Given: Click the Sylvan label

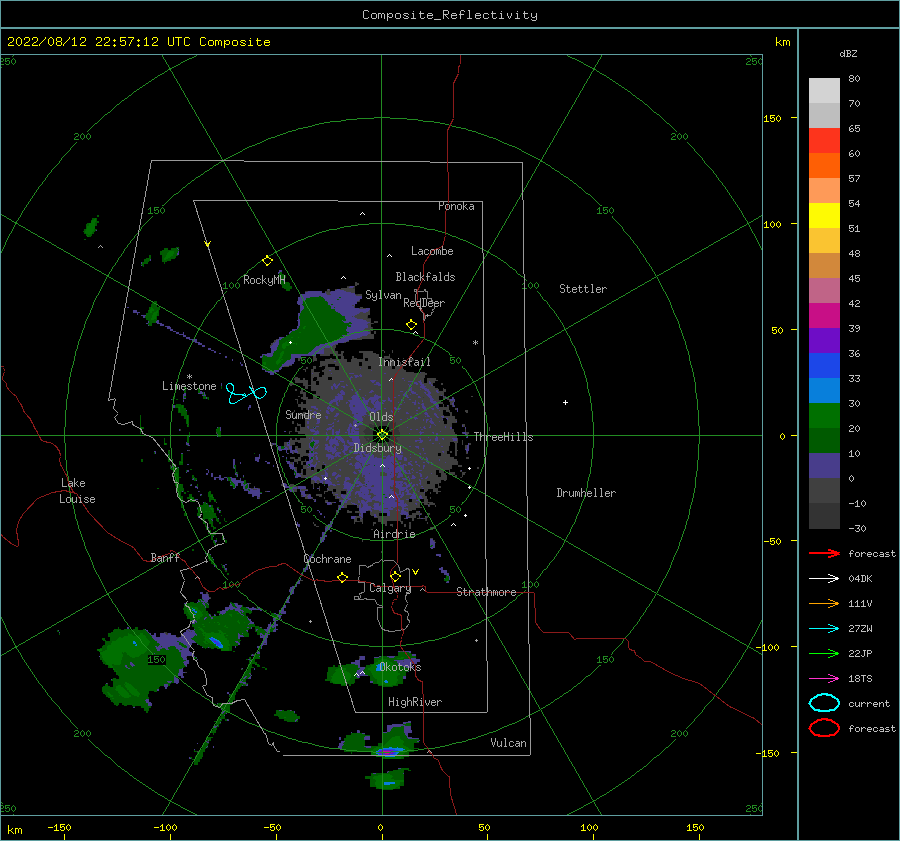Looking at the screenshot, I should pos(383,295).
